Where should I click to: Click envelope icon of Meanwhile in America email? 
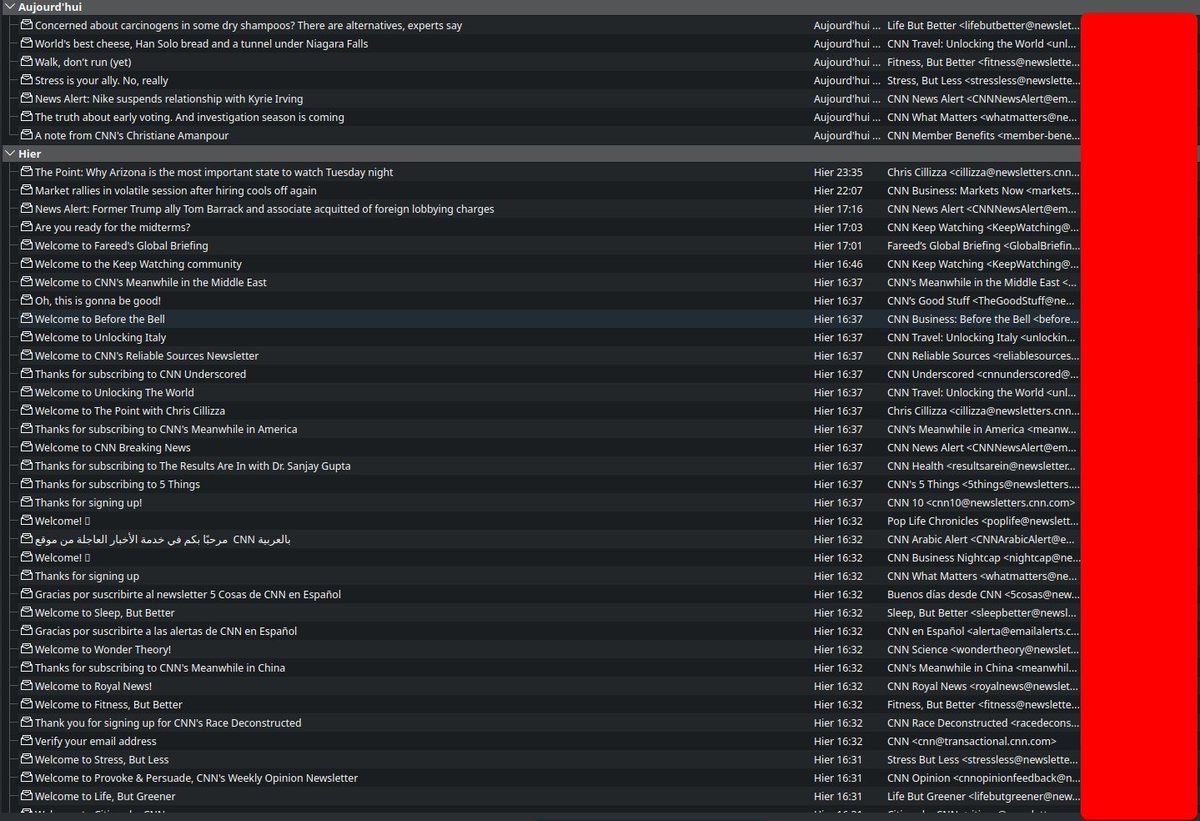coord(27,429)
